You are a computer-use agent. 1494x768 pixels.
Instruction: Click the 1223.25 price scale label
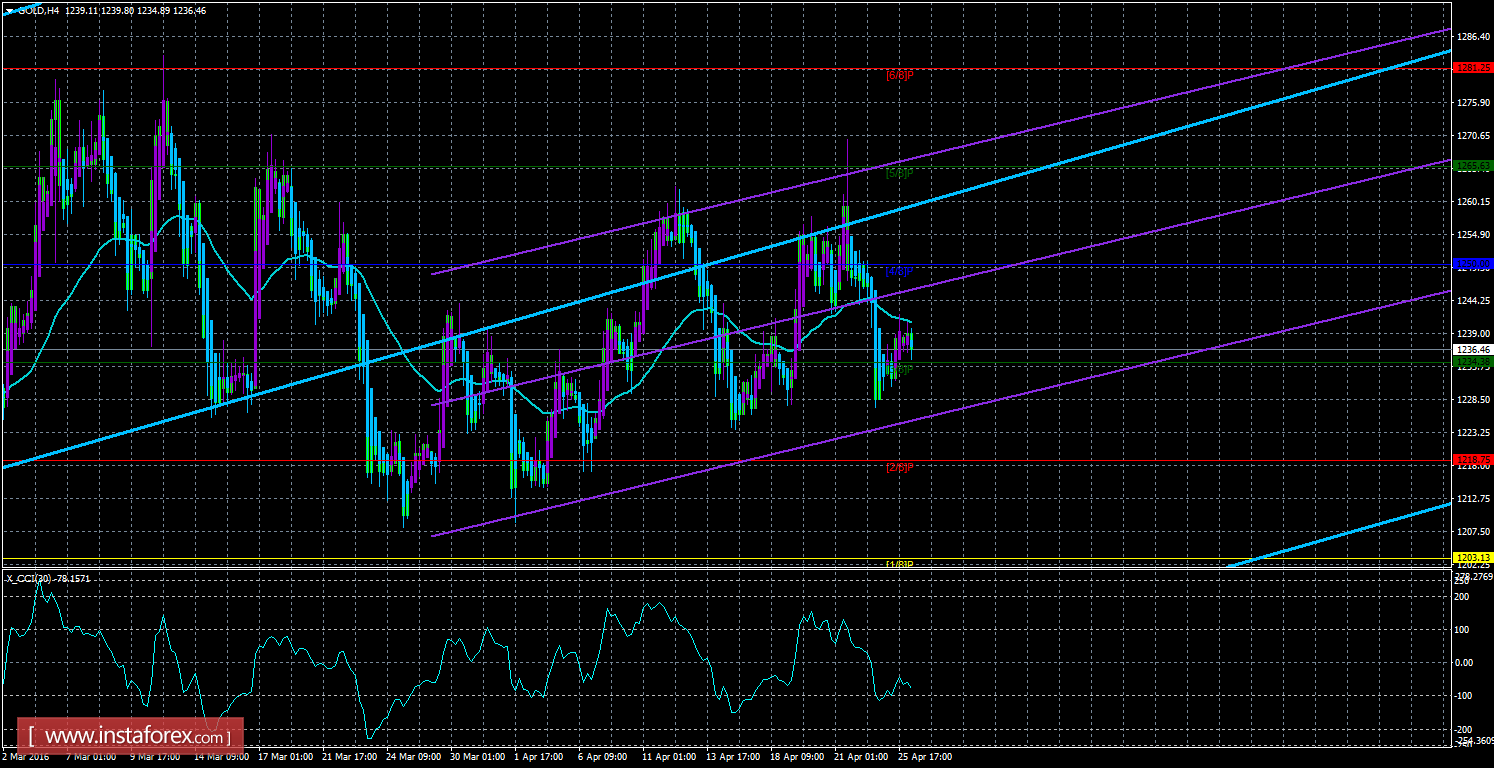(1473, 433)
